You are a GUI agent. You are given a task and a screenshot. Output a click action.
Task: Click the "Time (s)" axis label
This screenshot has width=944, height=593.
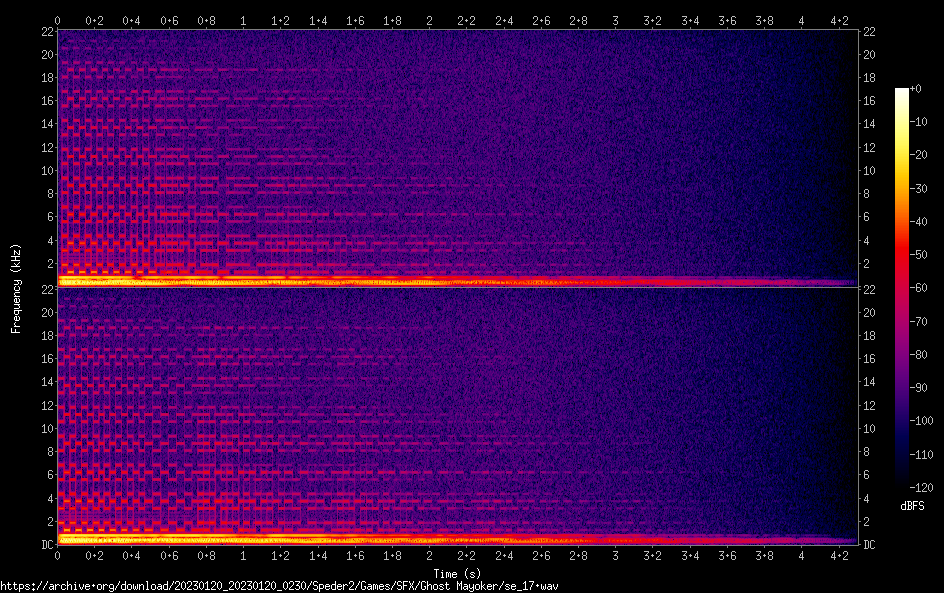(x=457, y=573)
